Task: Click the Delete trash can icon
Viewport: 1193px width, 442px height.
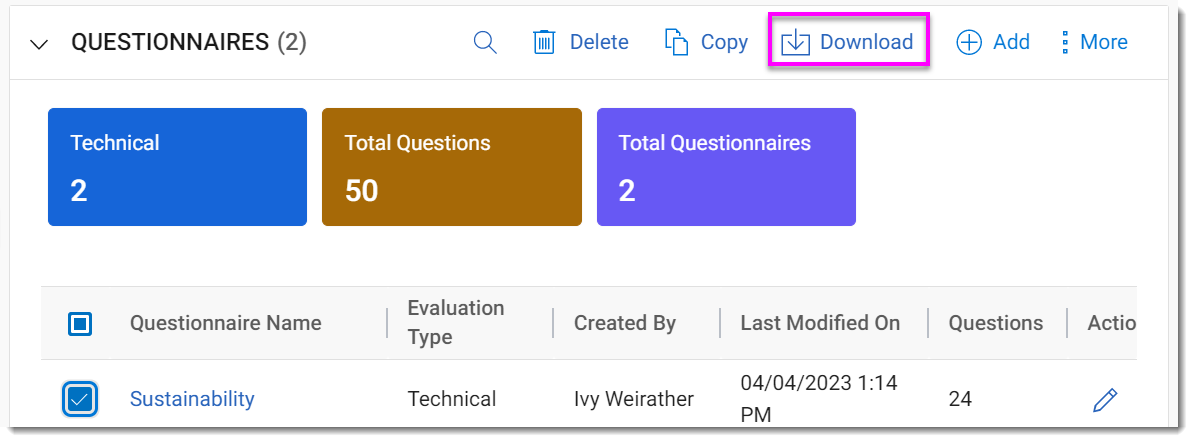Action: click(544, 42)
